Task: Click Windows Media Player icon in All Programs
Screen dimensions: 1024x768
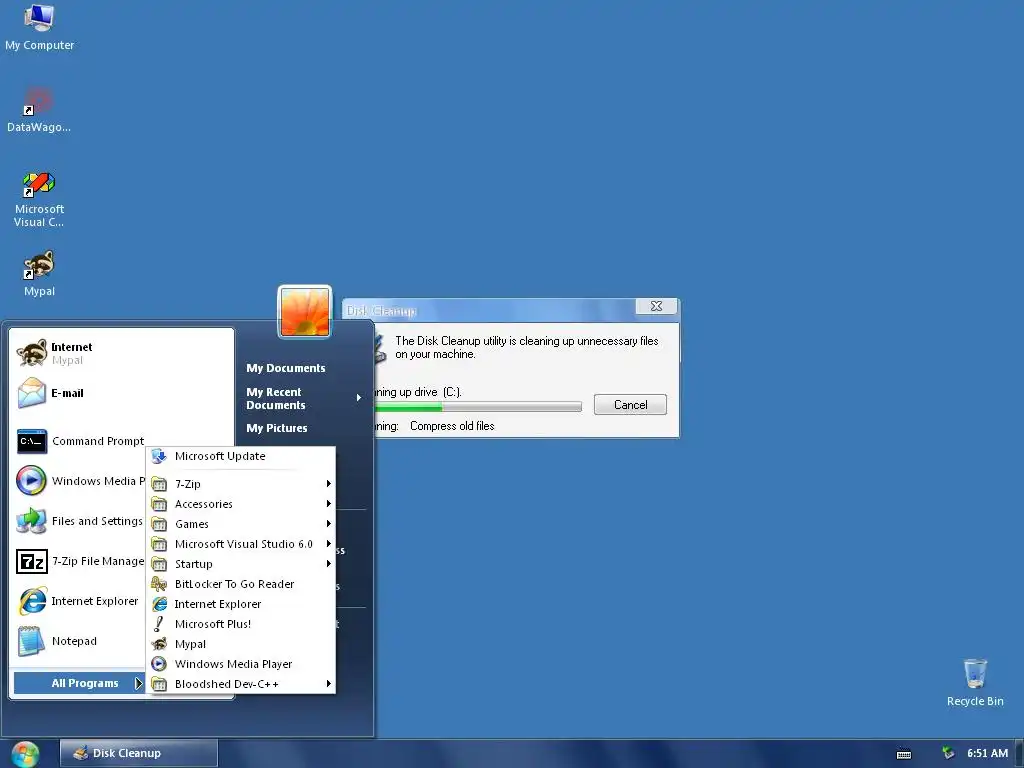Action: (159, 664)
